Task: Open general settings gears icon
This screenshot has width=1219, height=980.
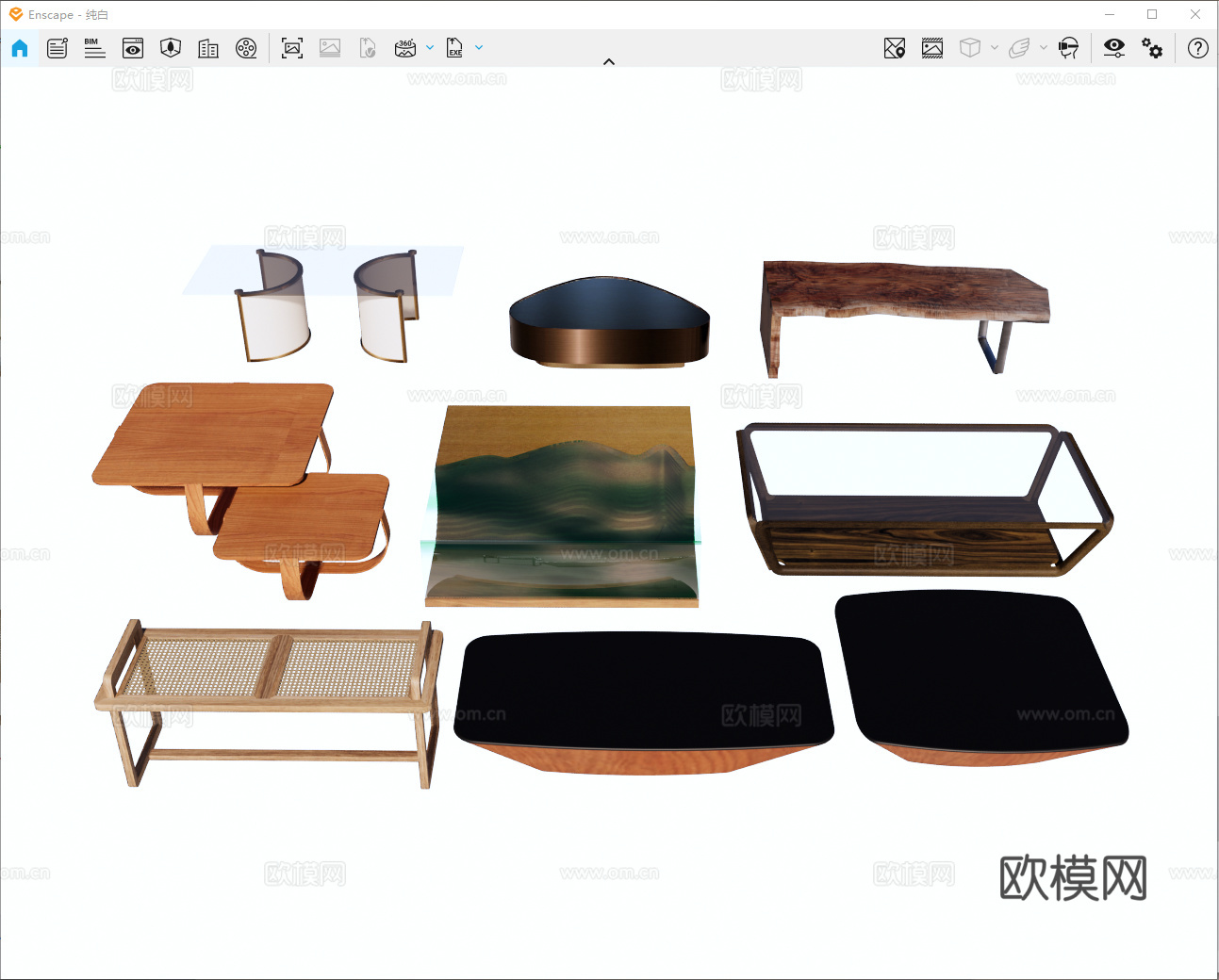Action: coord(1152,48)
